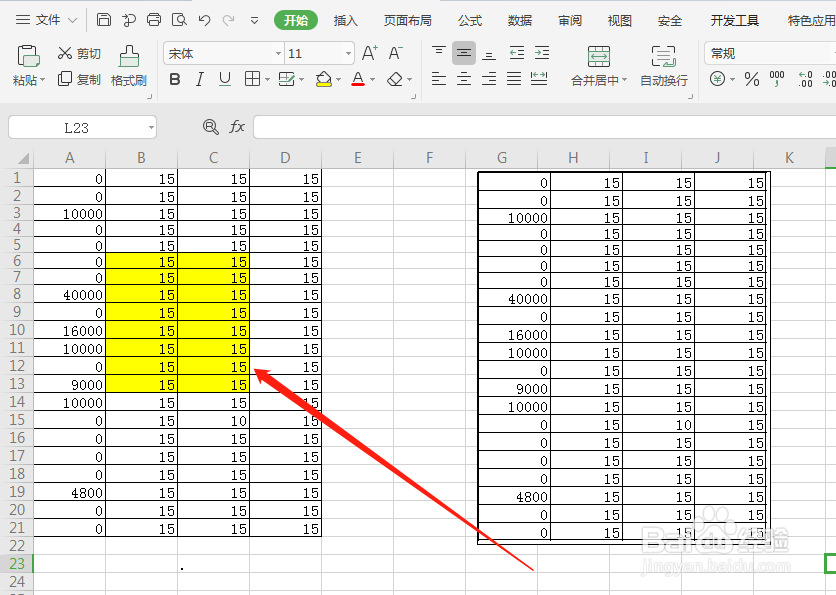The height and width of the screenshot is (595, 836).
Task: Click cell A8 containing 40000
Action: click(69, 294)
